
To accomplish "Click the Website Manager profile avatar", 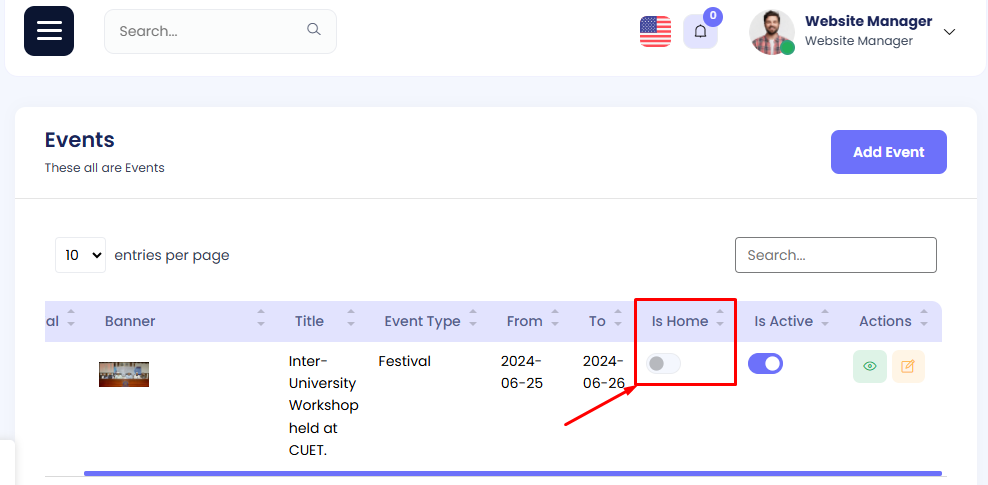I will [x=771, y=31].
